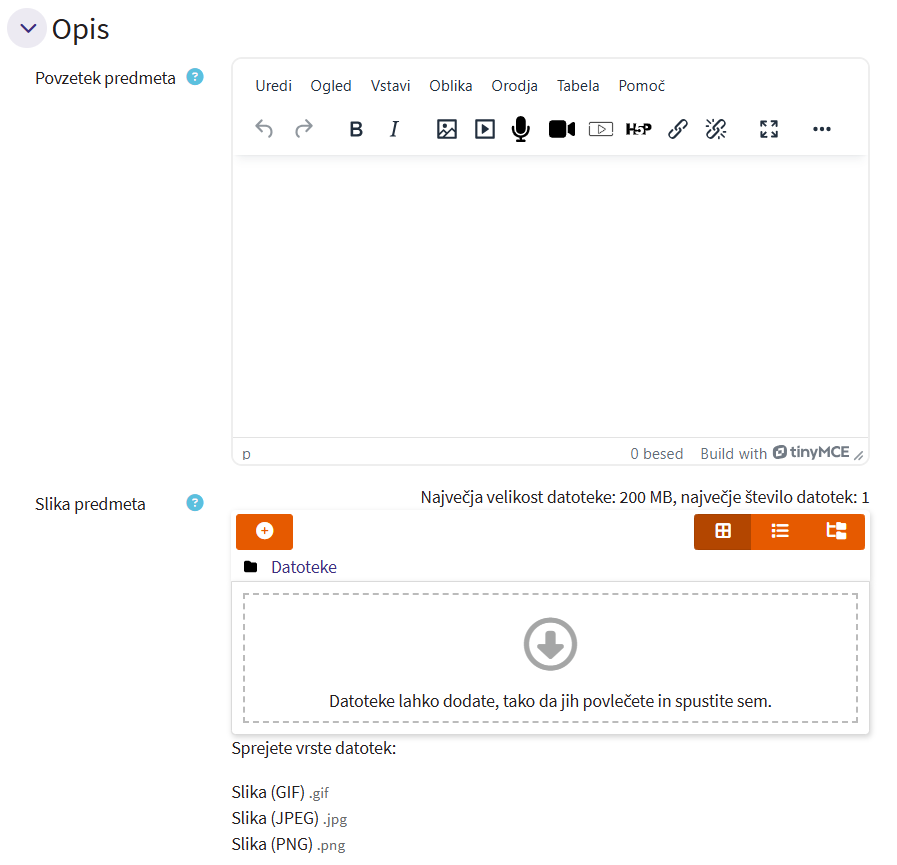Image resolution: width=897 pixels, height=865 pixels.
Task: Collapse the Opis section chevron
Action: [28, 28]
